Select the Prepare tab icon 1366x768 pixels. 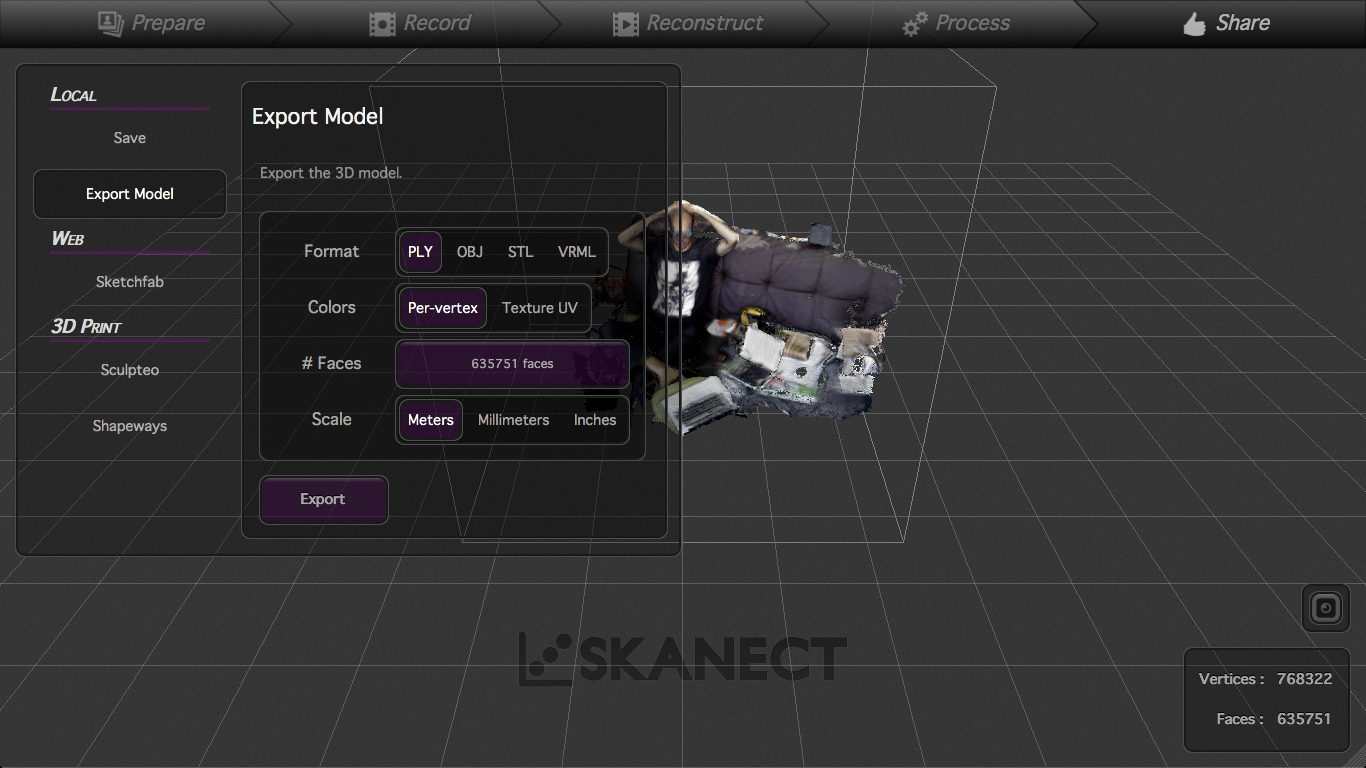tap(110, 22)
